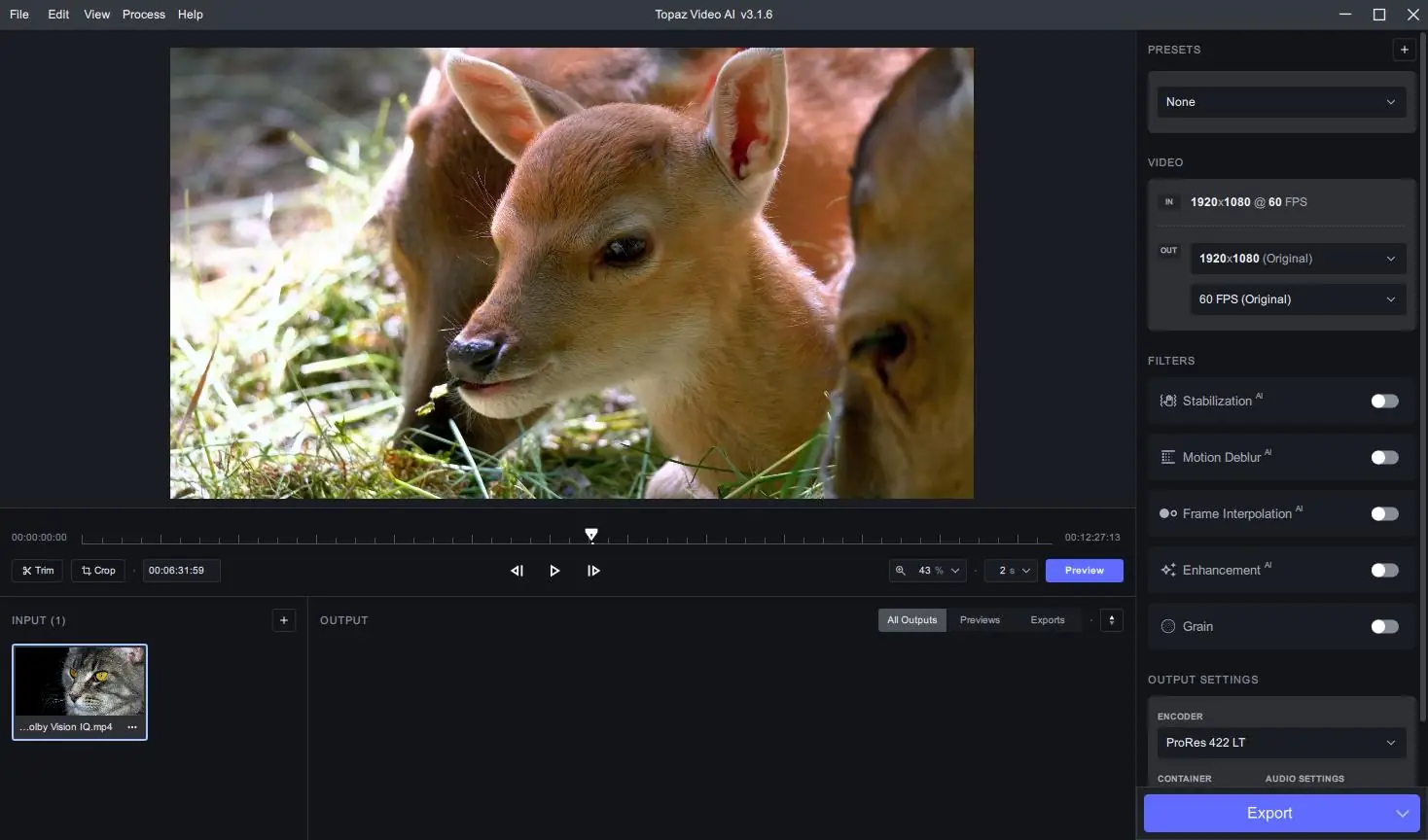Open the Presets dropdown showing None
The width and height of the screenshot is (1428, 840).
1281,102
